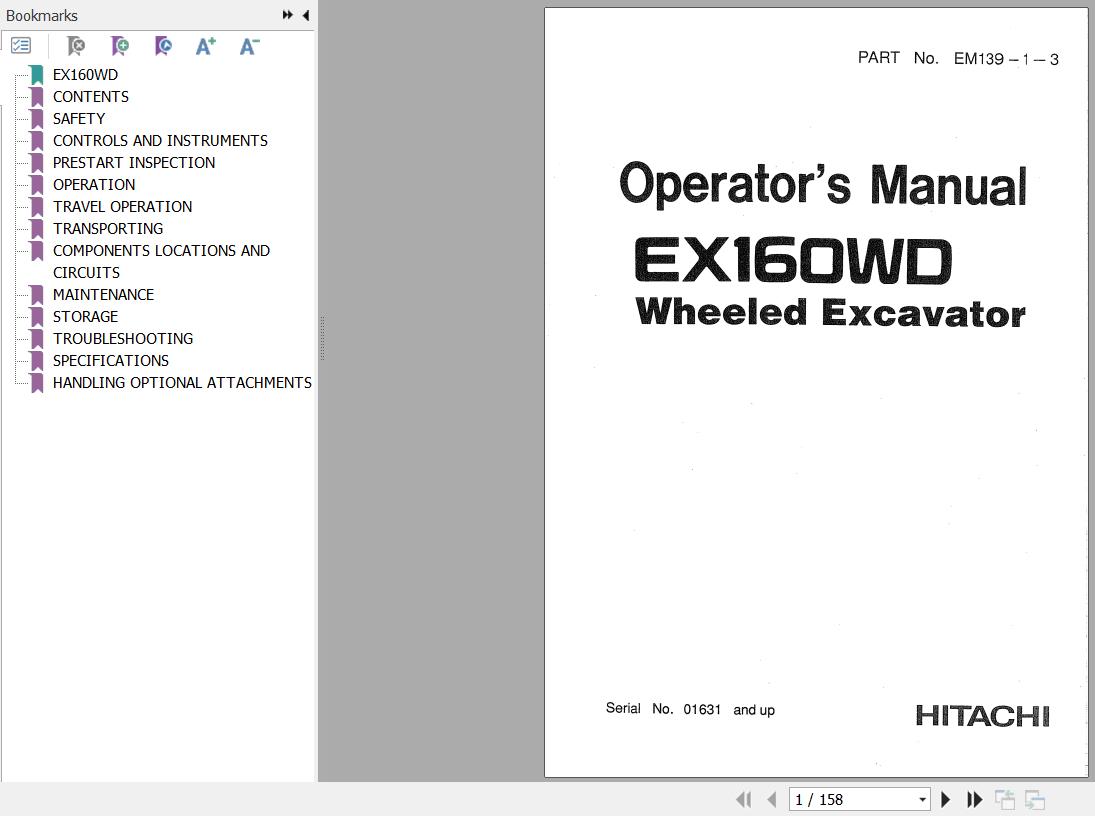
Task: Jump to the SAFETY bookmark
Action: (x=79, y=119)
